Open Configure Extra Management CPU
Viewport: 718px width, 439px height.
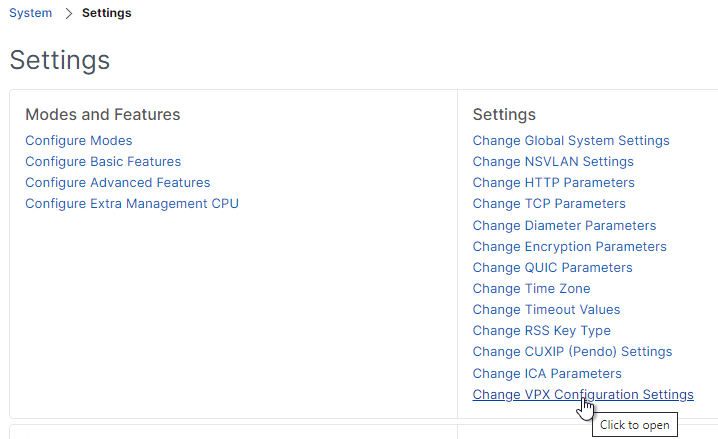coord(132,204)
